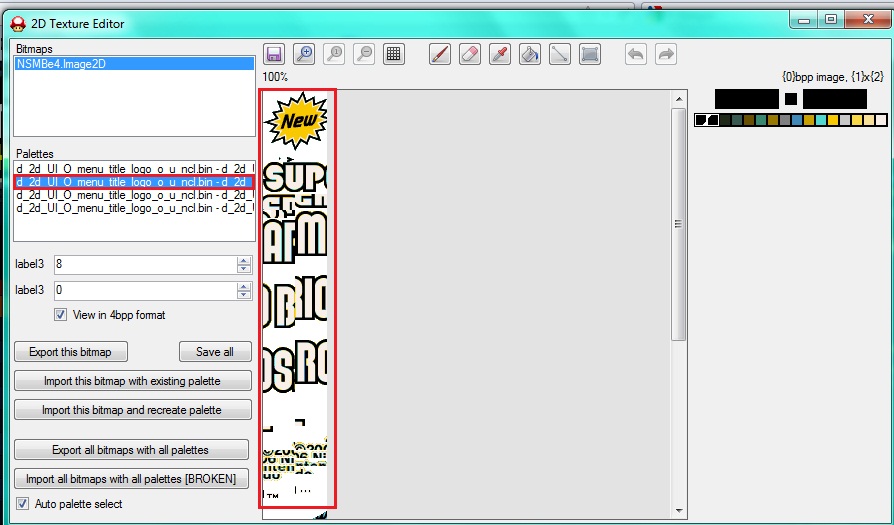Decrease the label3 value 0 spinner
Viewport: 894px width, 525px height.
click(x=244, y=294)
